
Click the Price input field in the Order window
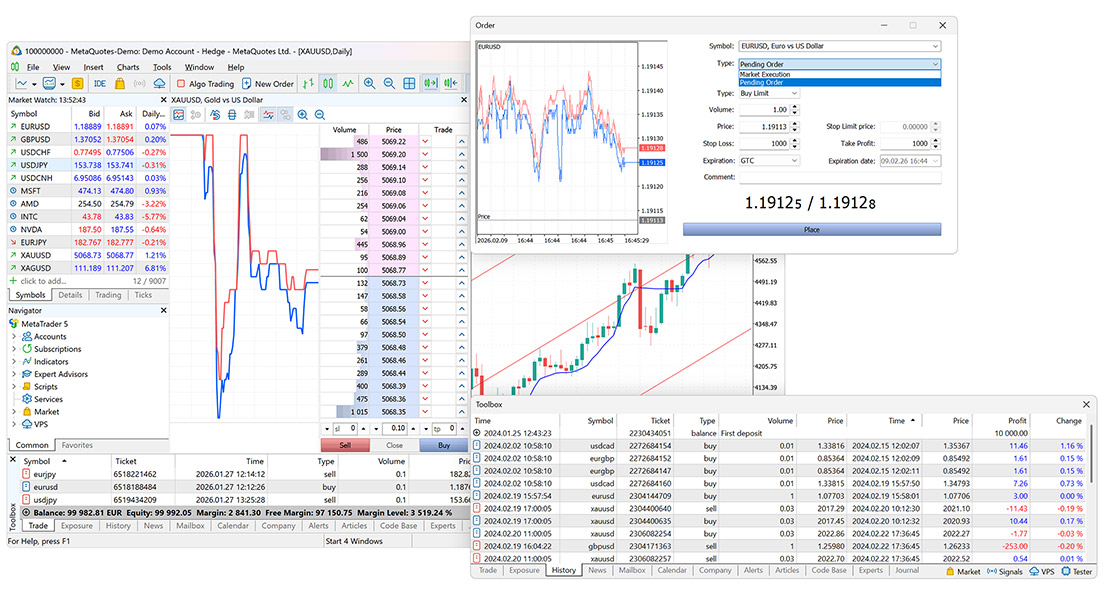tap(764, 124)
